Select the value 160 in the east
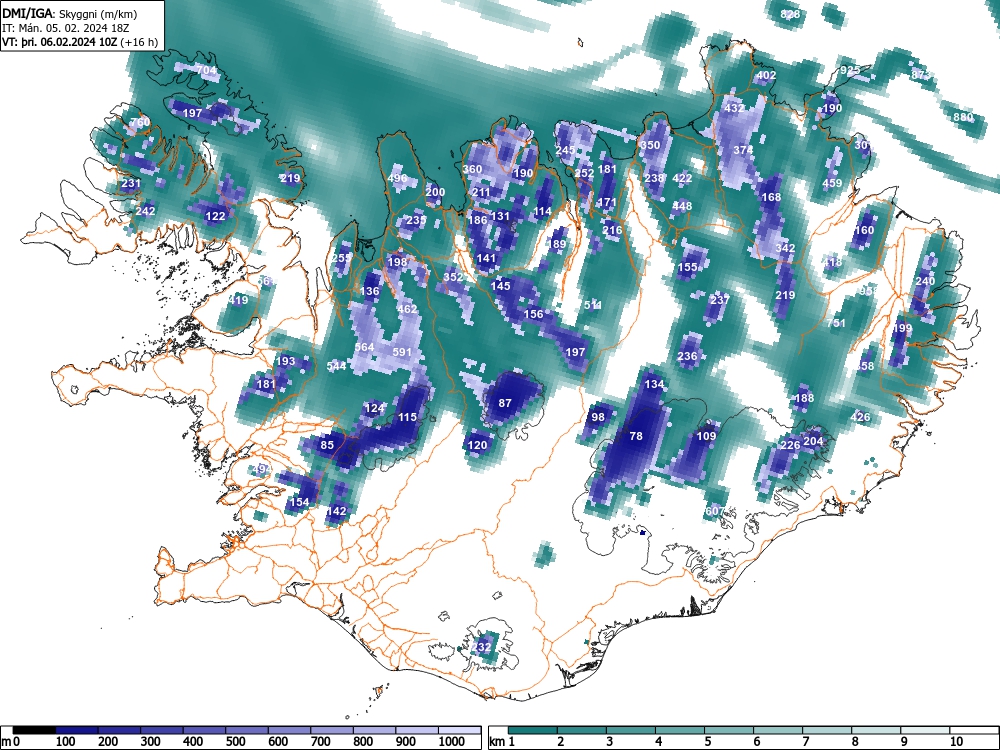This screenshot has width=1000, height=750. pyautogui.click(x=864, y=230)
